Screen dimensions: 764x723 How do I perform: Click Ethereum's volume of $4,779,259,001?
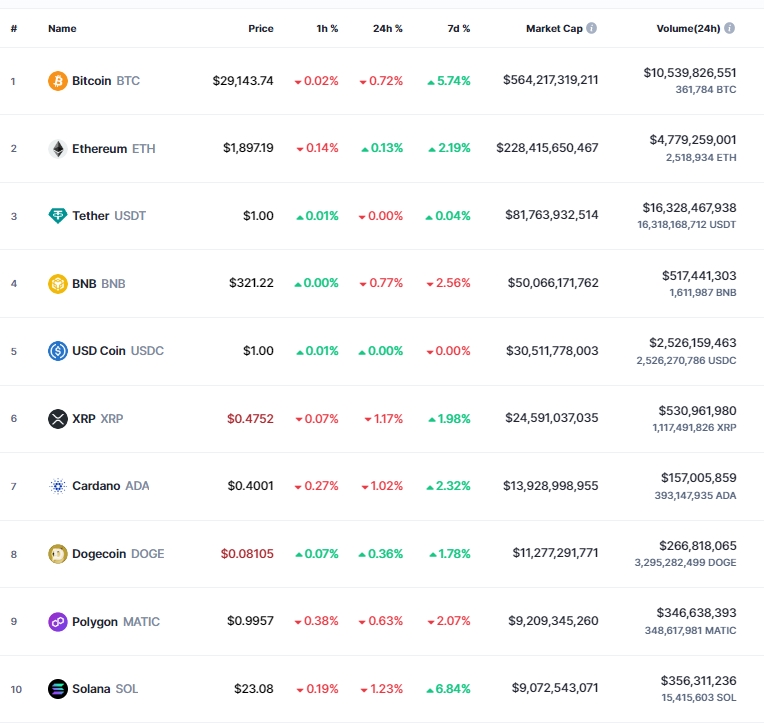pyautogui.click(x=692, y=140)
